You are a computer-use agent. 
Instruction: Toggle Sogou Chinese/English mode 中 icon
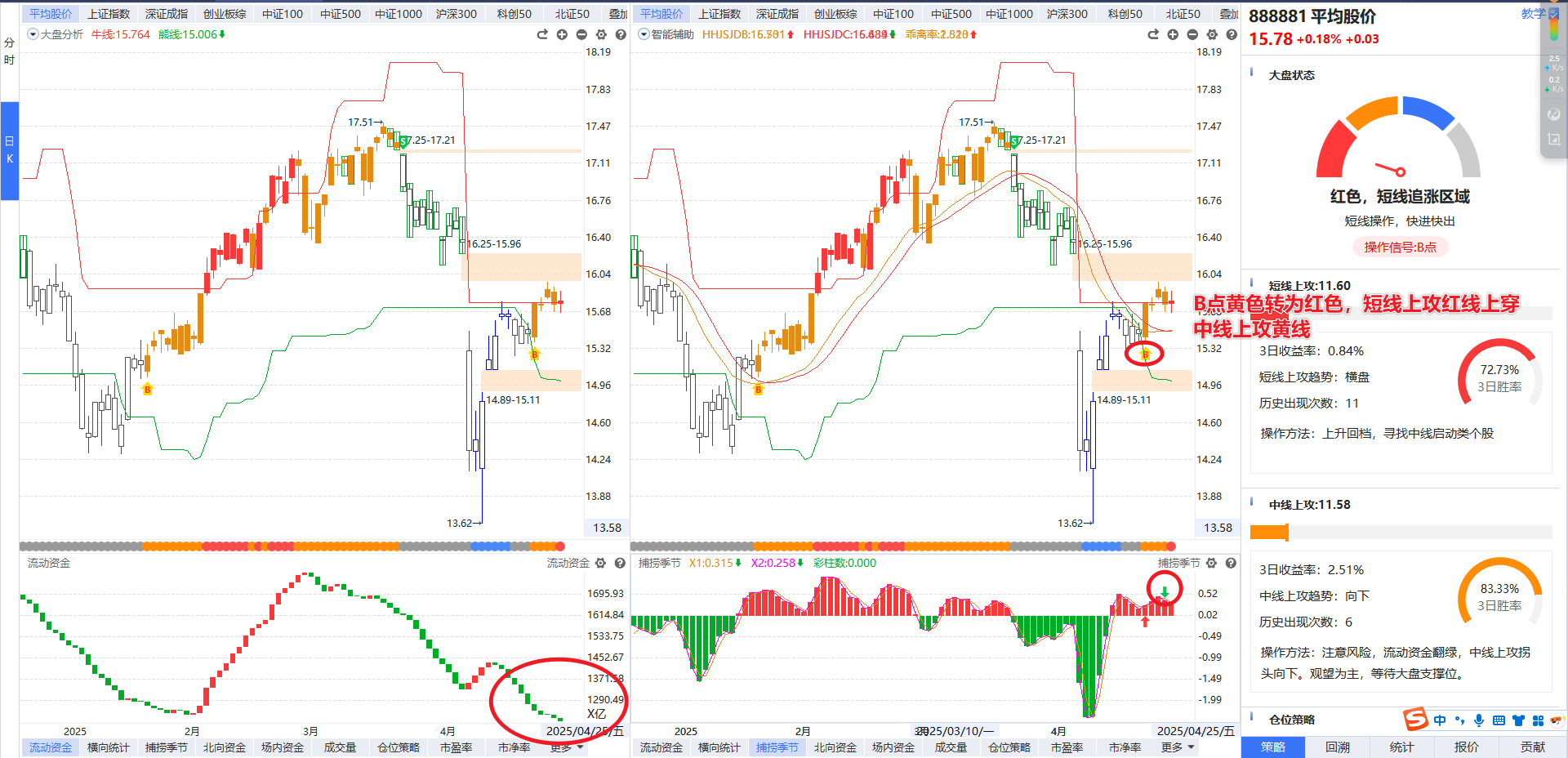point(1440,720)
